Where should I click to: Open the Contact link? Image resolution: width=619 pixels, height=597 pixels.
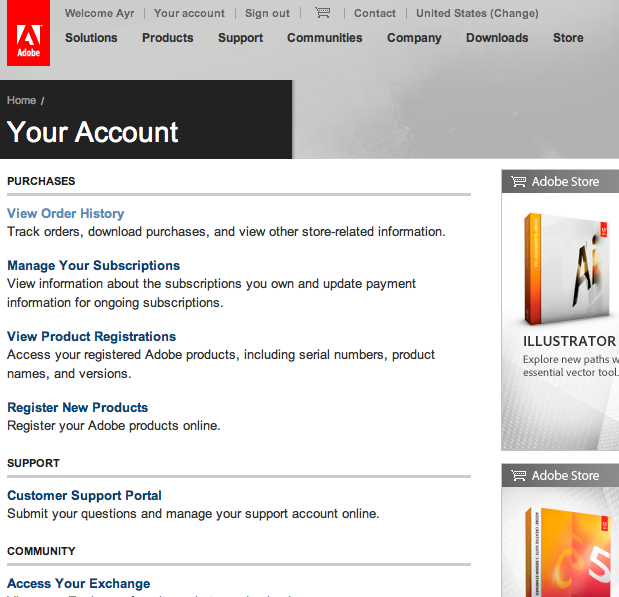point(375,13)
